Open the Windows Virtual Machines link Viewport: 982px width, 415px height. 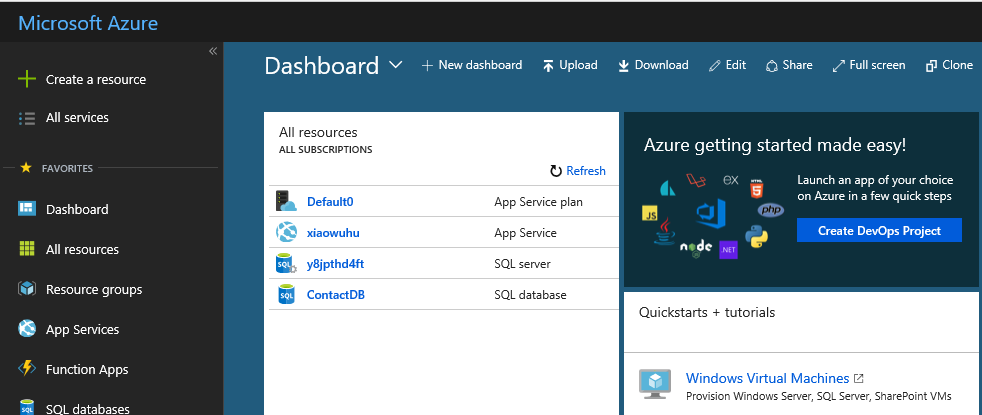[x=767, y=378]
